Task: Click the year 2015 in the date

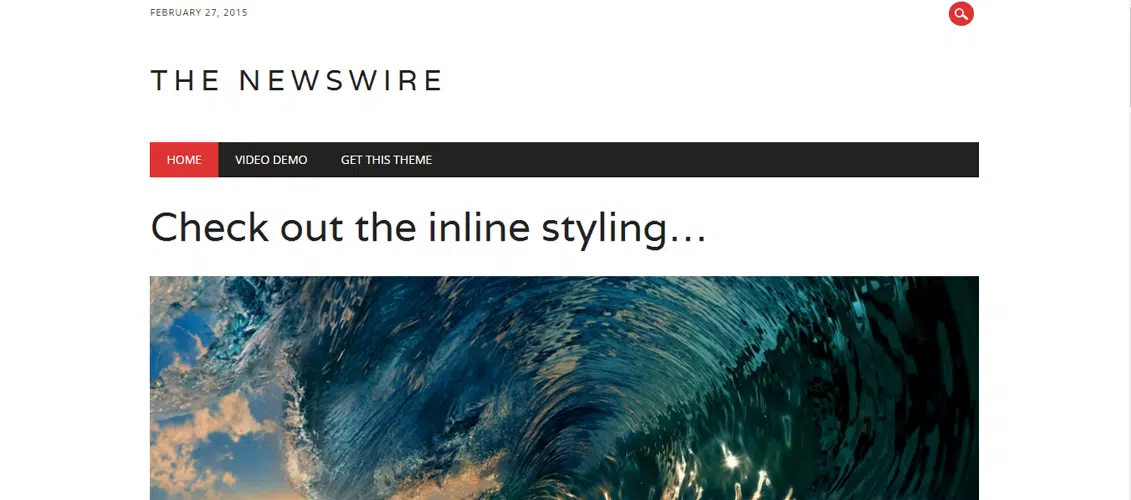Action: [235, 12]
